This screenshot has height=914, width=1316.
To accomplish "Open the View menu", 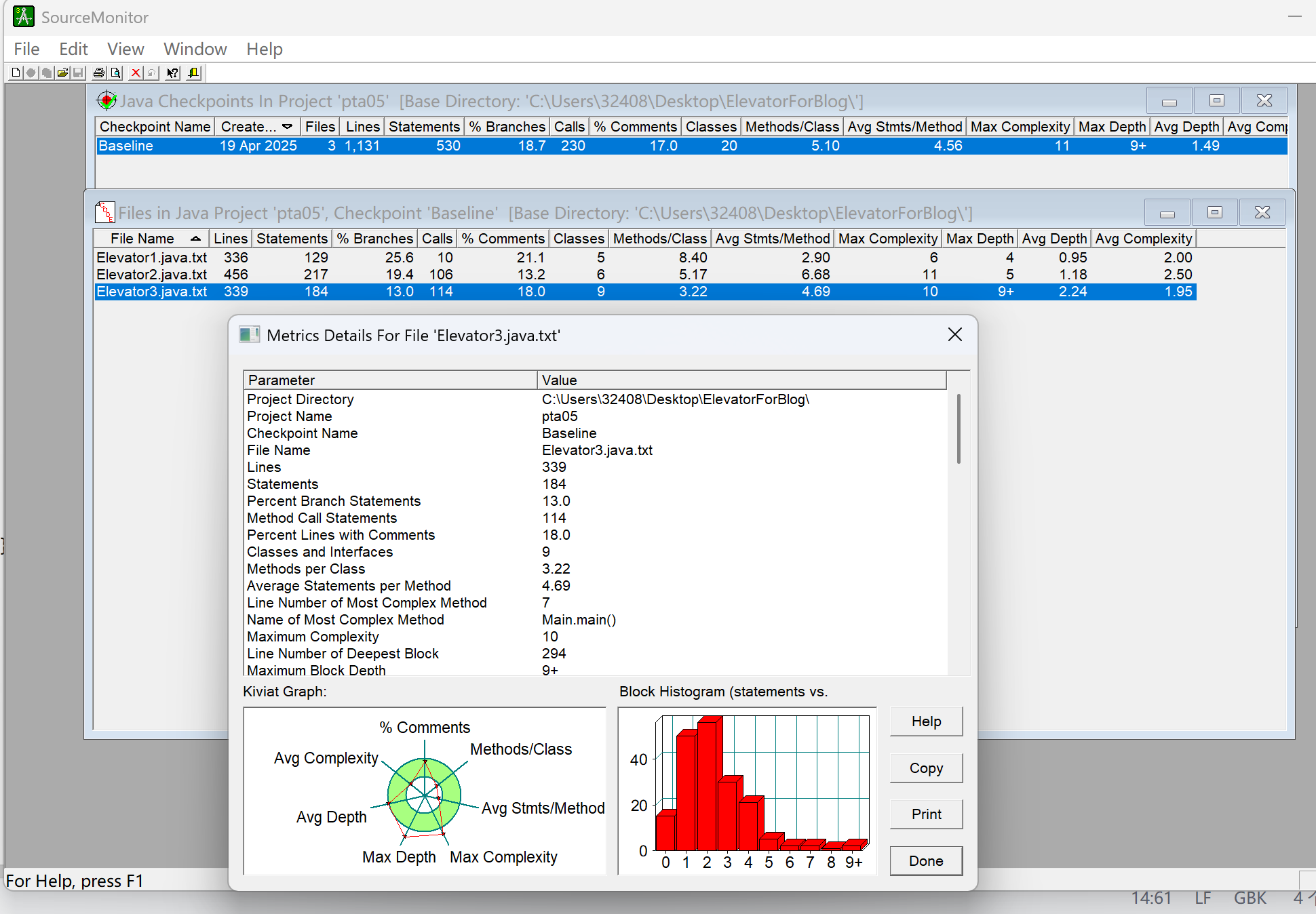I will [x=125, y=49].
